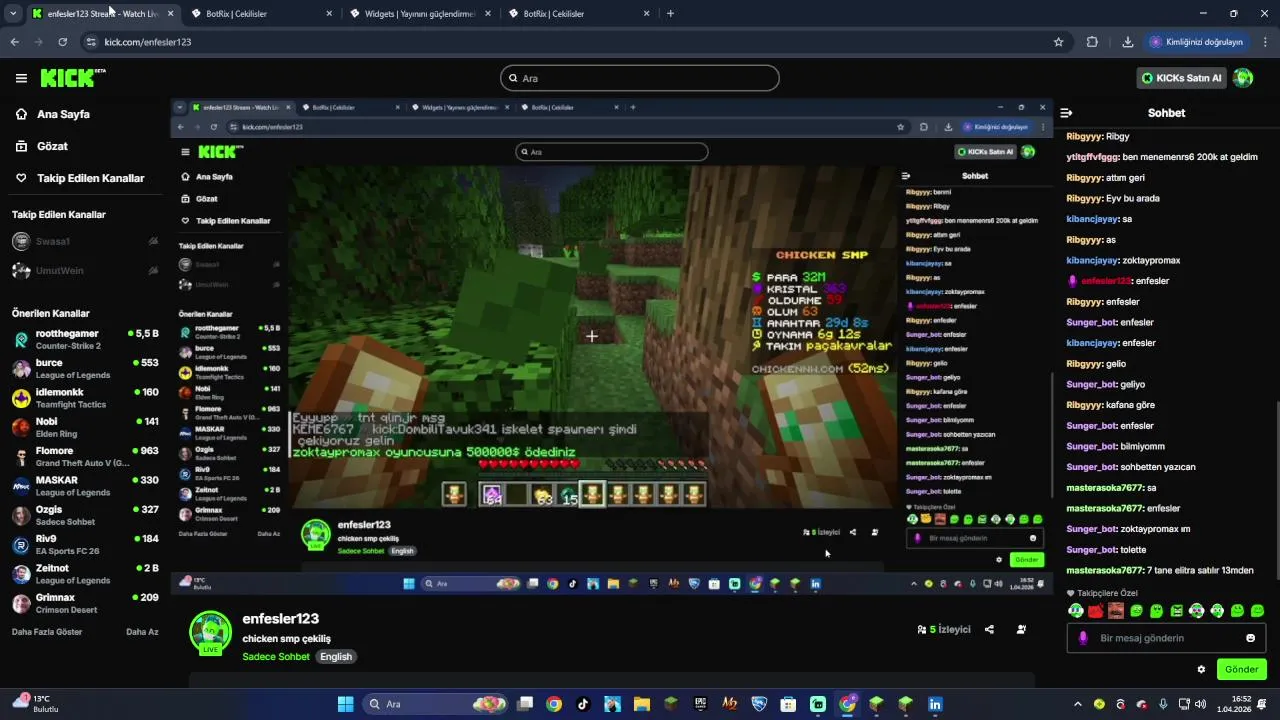The width and height of the screenshot is (1280, 720).
Task: Open the weather widget in taskbar
Action: (x=35, y=703)
